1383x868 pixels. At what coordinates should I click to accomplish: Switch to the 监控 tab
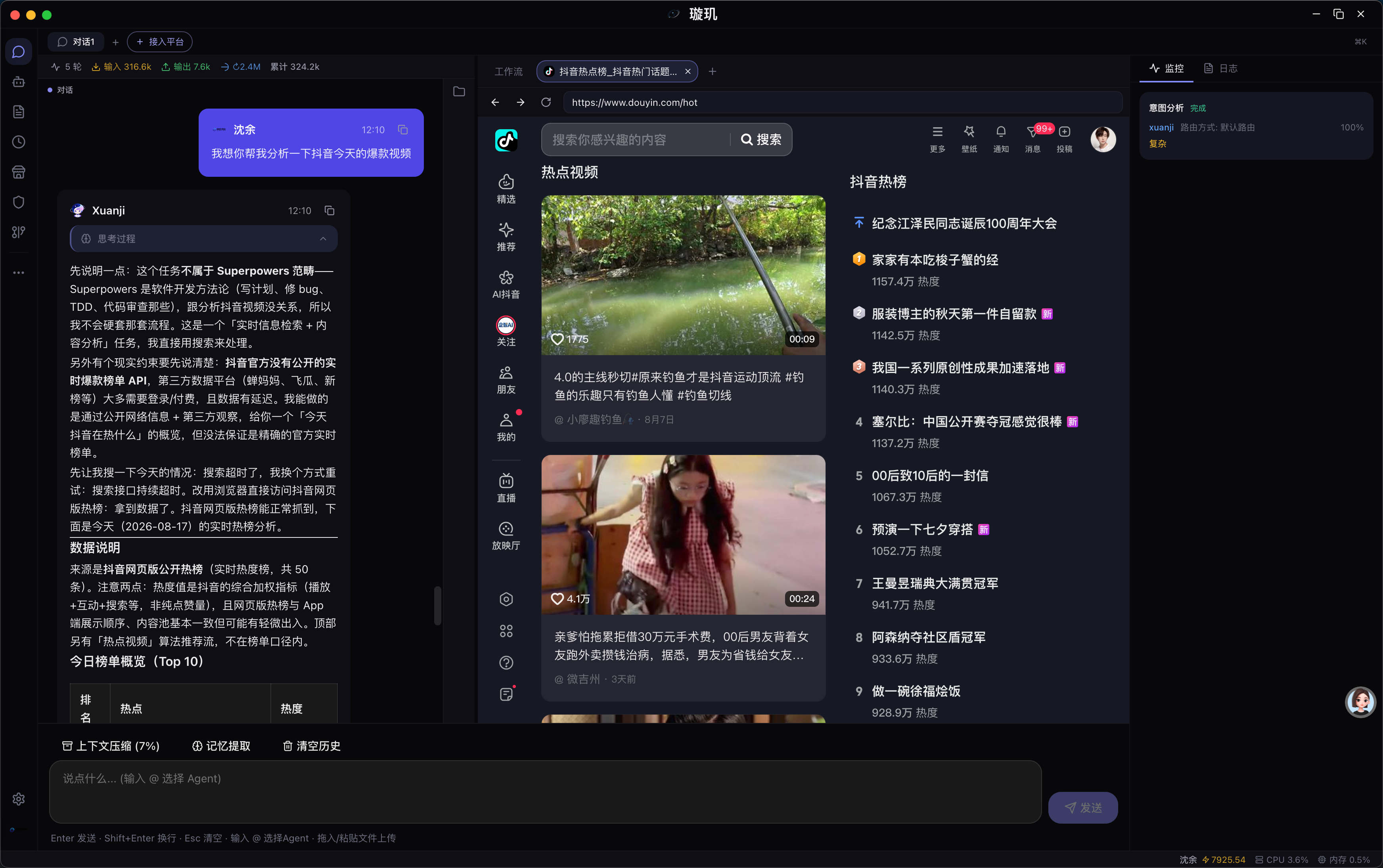1166,68
